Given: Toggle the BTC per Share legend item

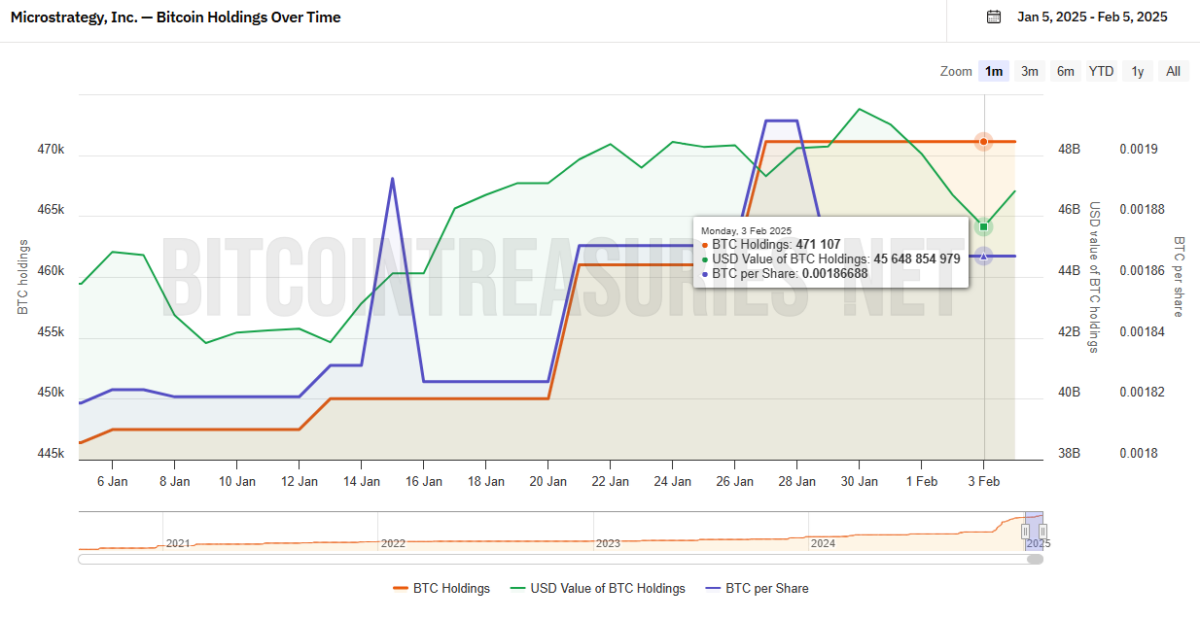Looking at the screenshot, I should click(756, 588).
